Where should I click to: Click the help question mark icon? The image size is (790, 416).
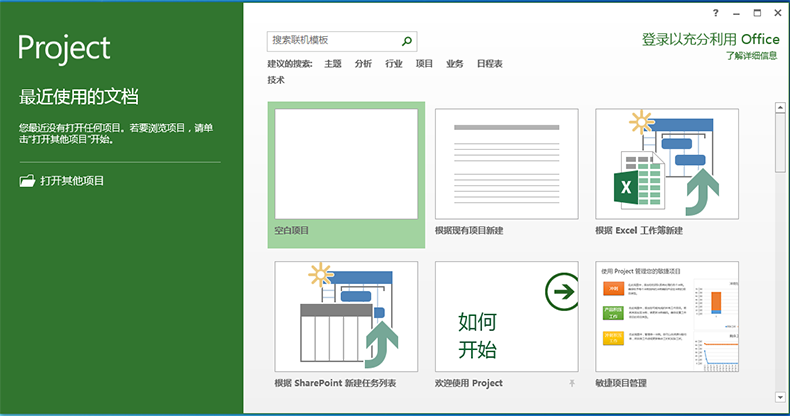pyautogui.click(x=715, y=13)
